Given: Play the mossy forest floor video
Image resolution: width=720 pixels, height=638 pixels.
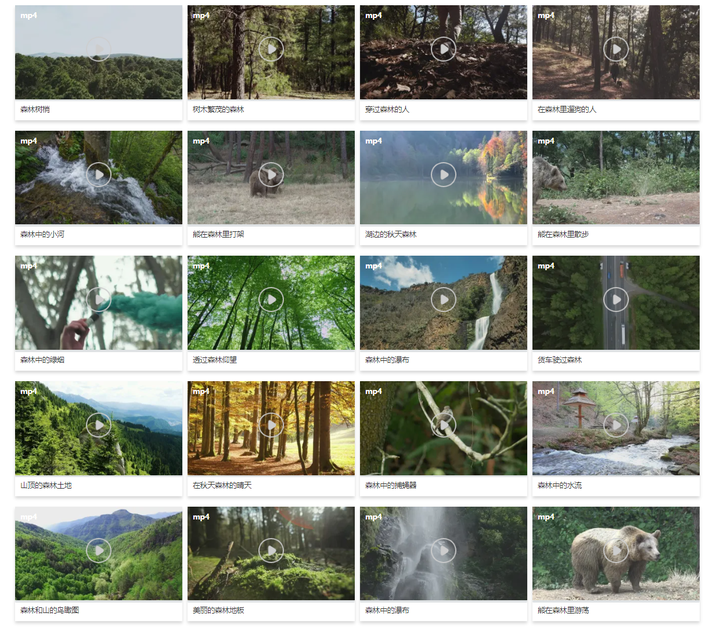Looking at the screenshot, I should click(x=271, y=550).
